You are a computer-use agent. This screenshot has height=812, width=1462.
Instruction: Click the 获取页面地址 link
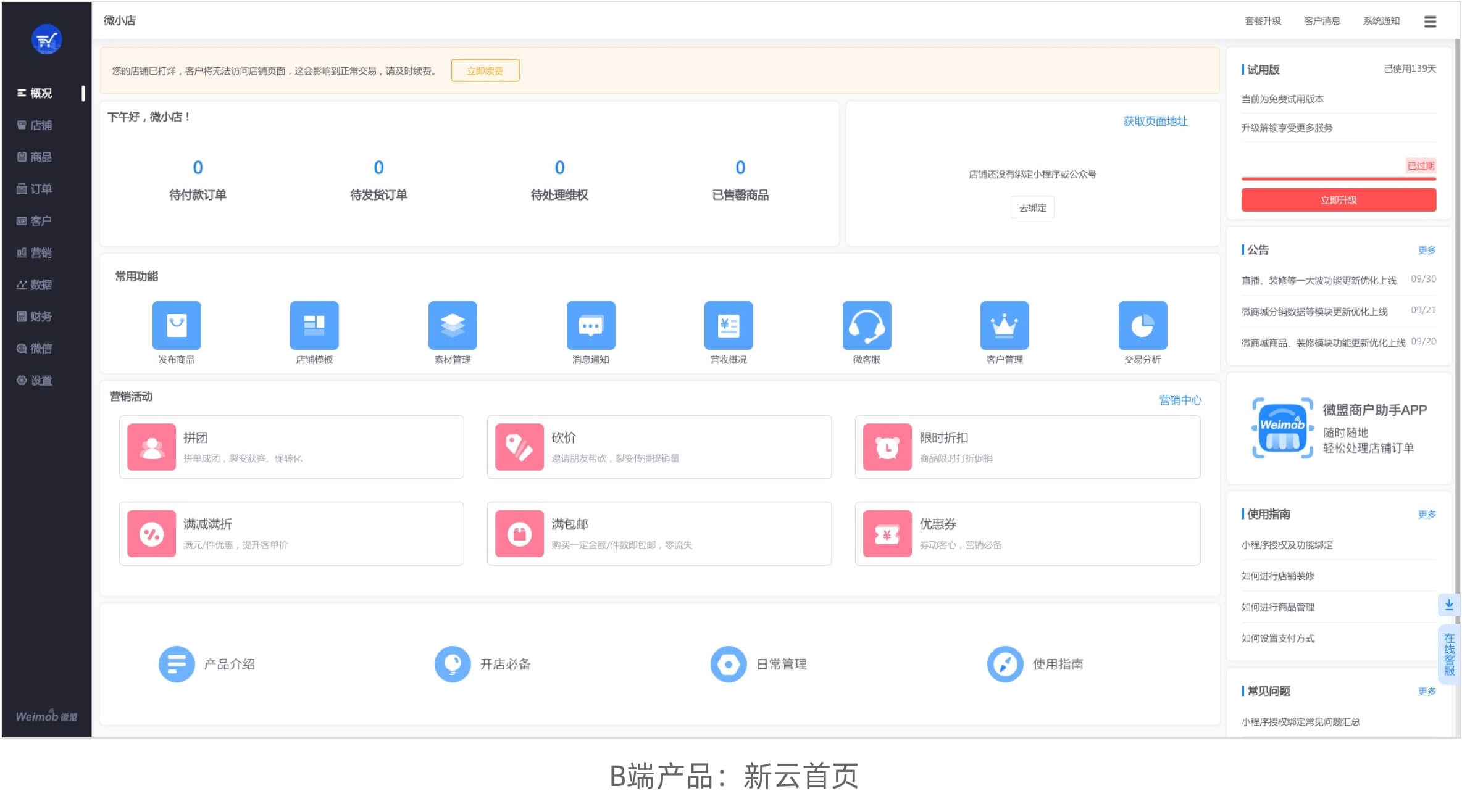[1155, 122]
